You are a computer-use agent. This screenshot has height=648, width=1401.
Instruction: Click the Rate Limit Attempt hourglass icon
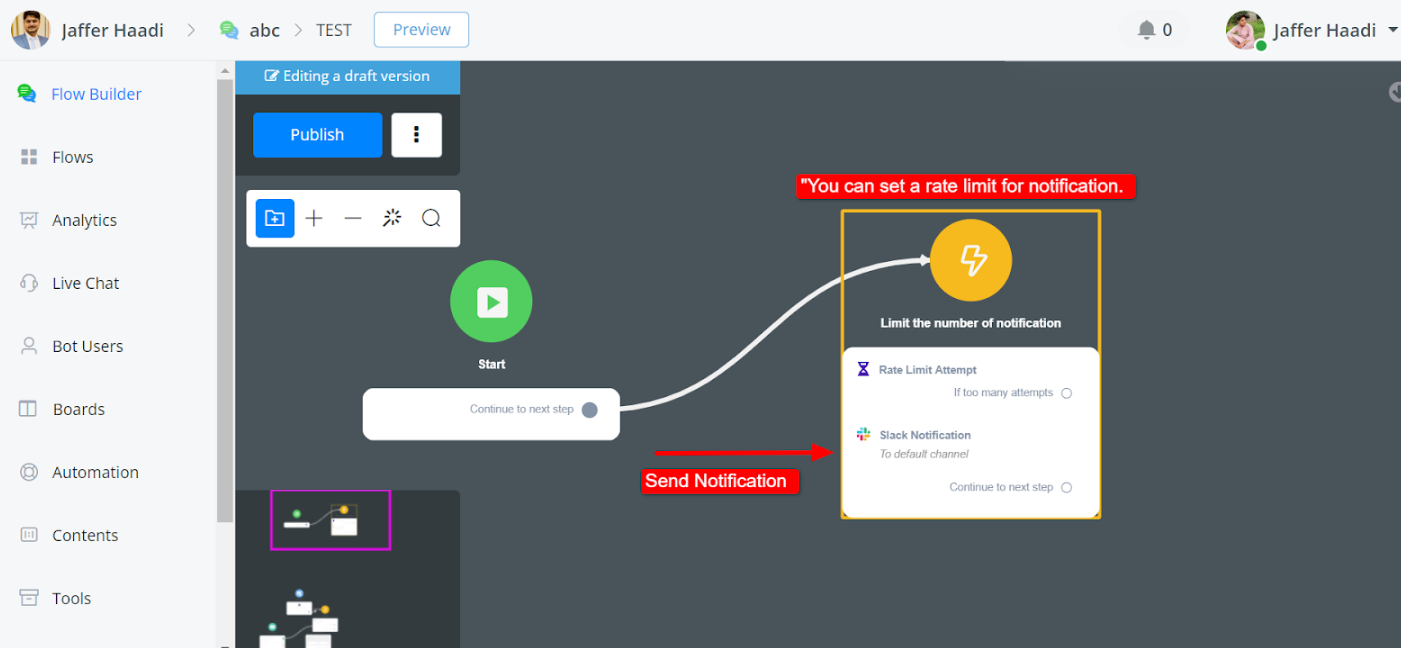[x=864, y=369]
